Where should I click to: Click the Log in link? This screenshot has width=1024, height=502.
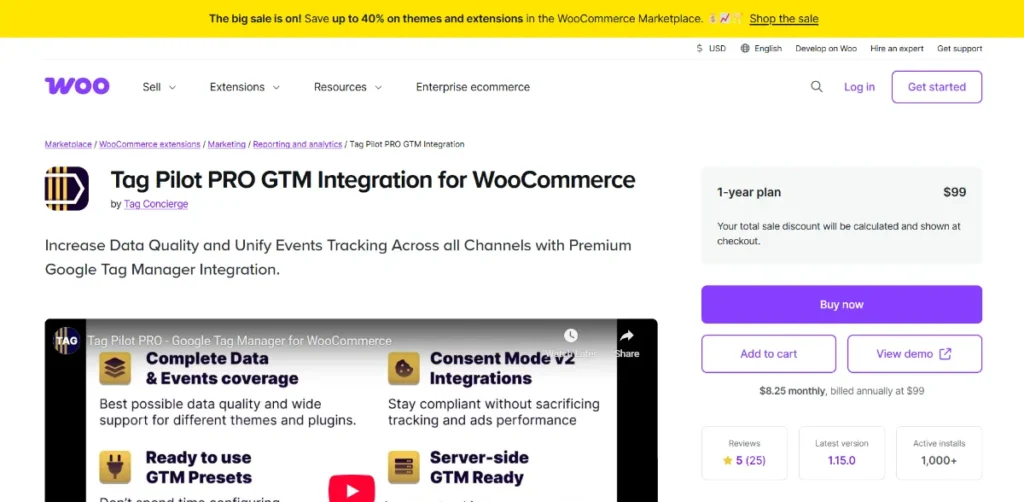(859, 87)
